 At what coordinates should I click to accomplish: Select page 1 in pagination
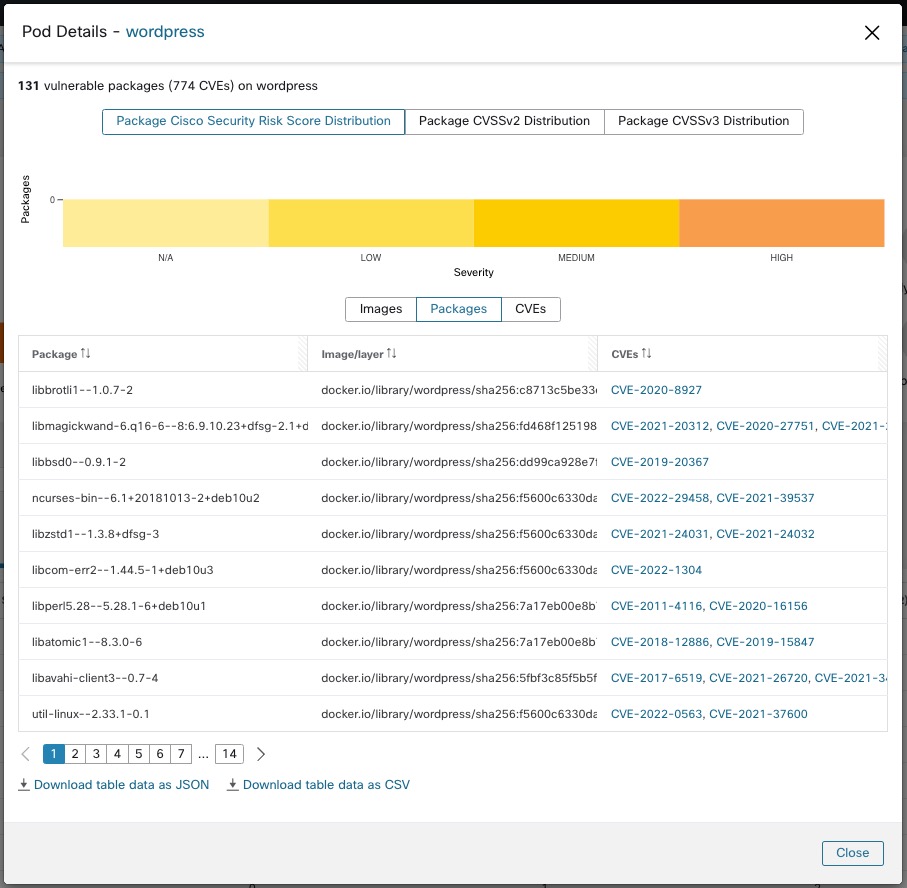click(54, 754)
